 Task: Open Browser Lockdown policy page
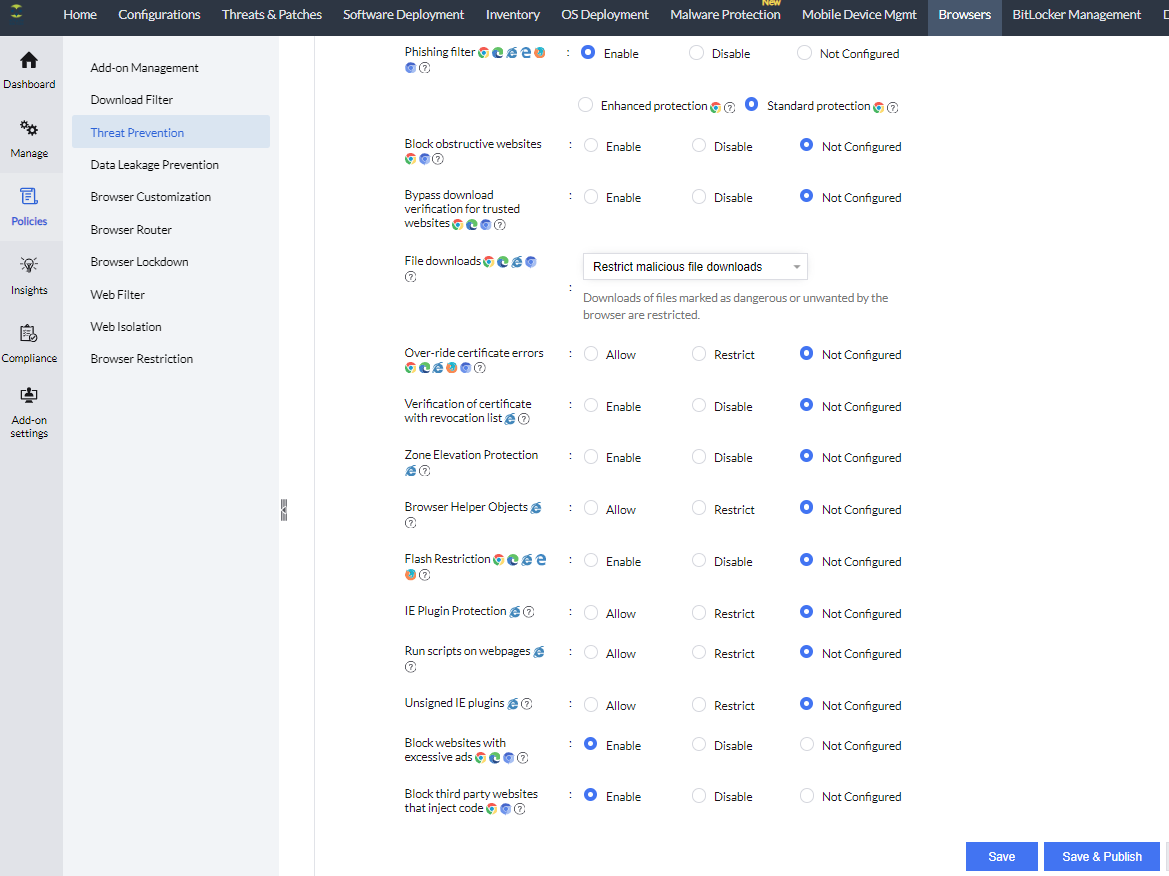[139, 262]
